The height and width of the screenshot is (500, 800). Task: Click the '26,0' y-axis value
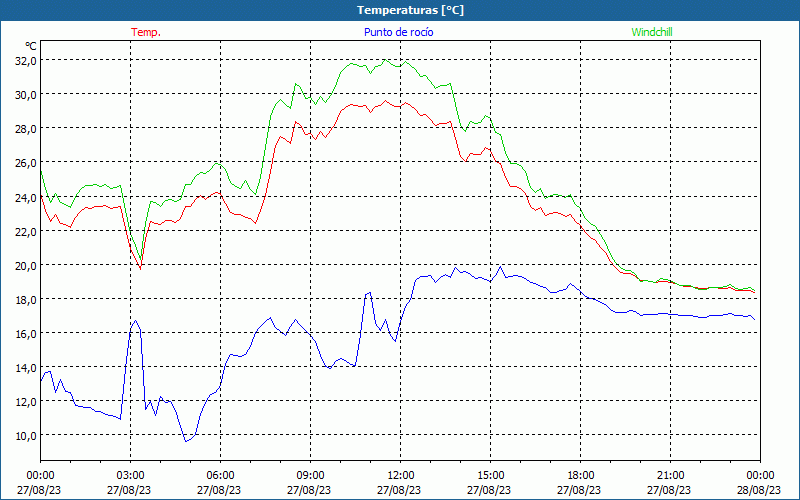click(x=26, y=163)
